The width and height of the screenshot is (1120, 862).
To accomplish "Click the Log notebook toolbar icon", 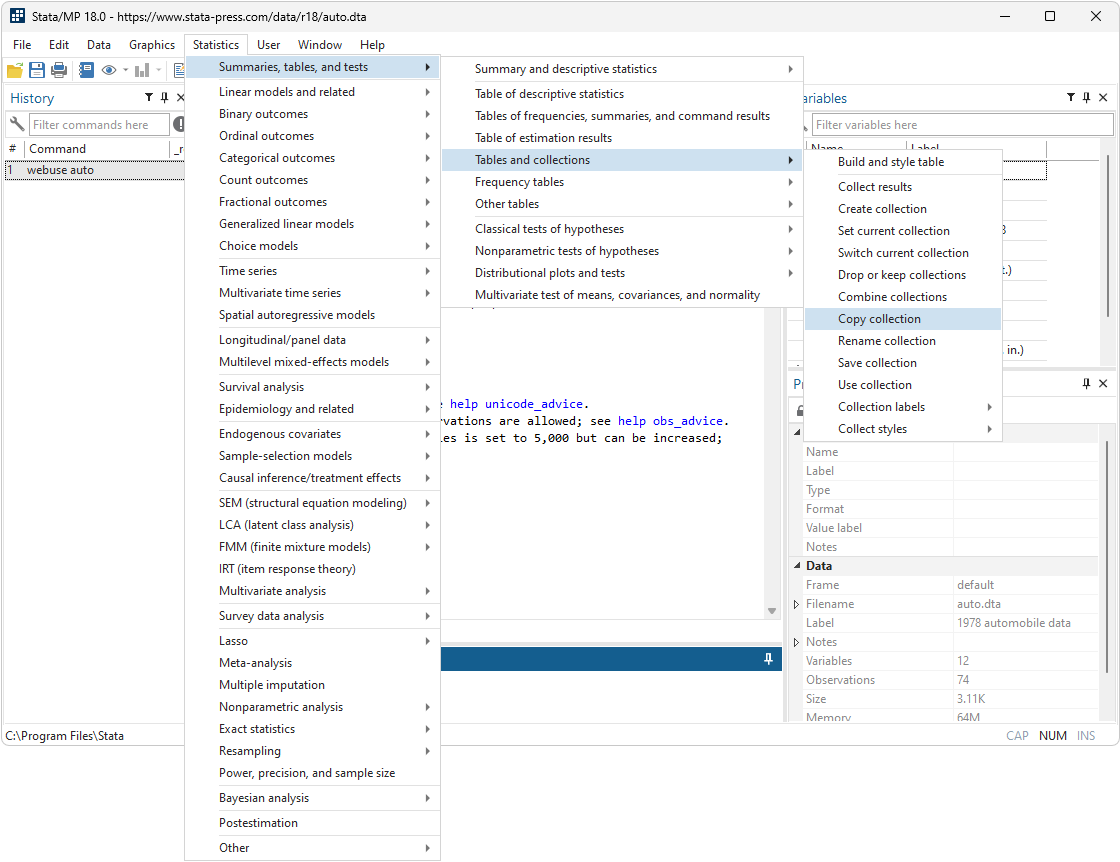I will click(86, 70).
